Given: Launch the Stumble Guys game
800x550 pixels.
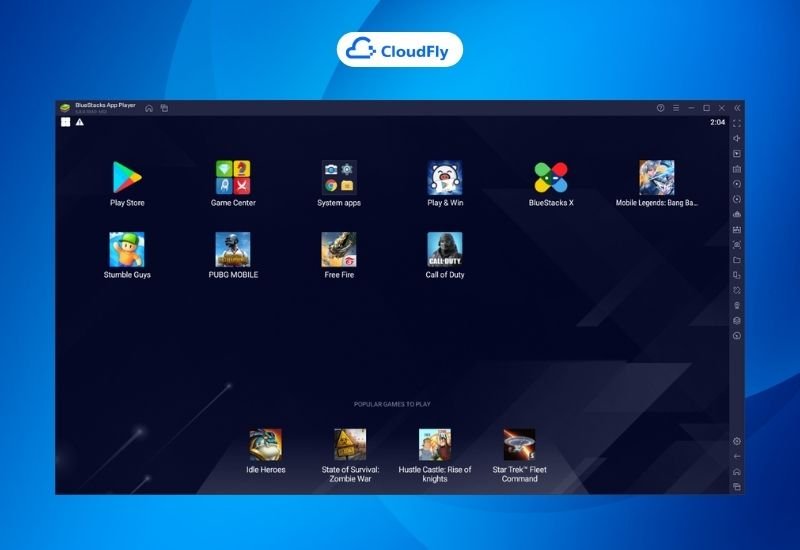Looking at the screenshot, I should 127,249.
